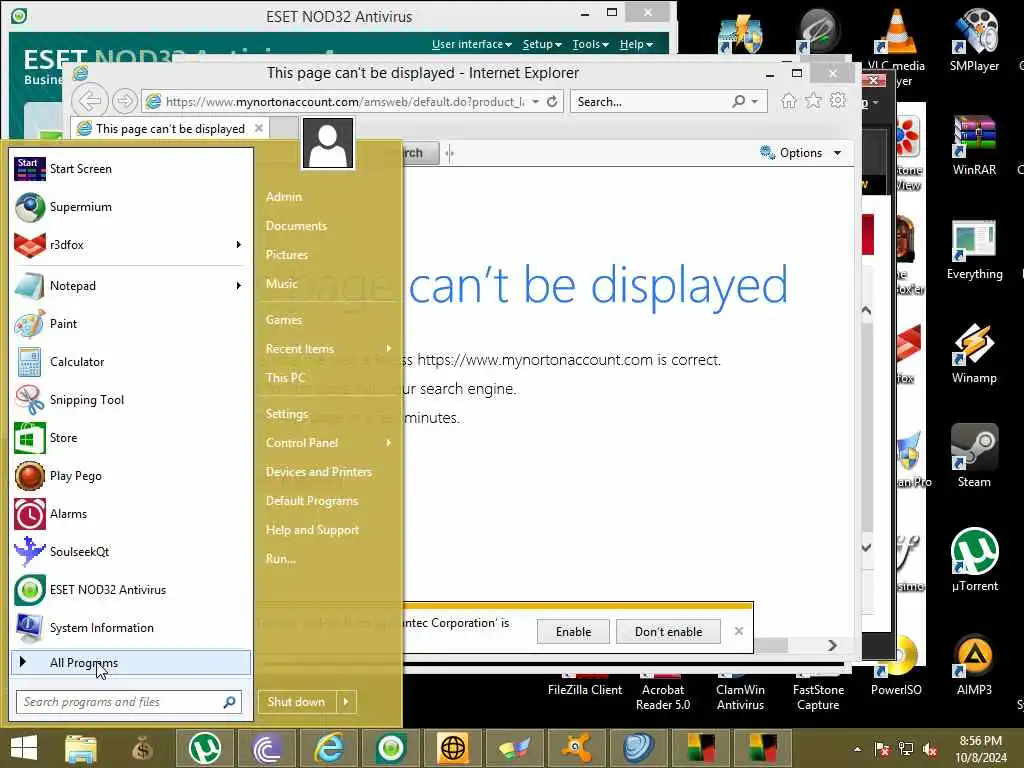The width and height of the screenshot is (1024, 768).
Task: Click the Enable add-on button
Action: click(573, 632)
